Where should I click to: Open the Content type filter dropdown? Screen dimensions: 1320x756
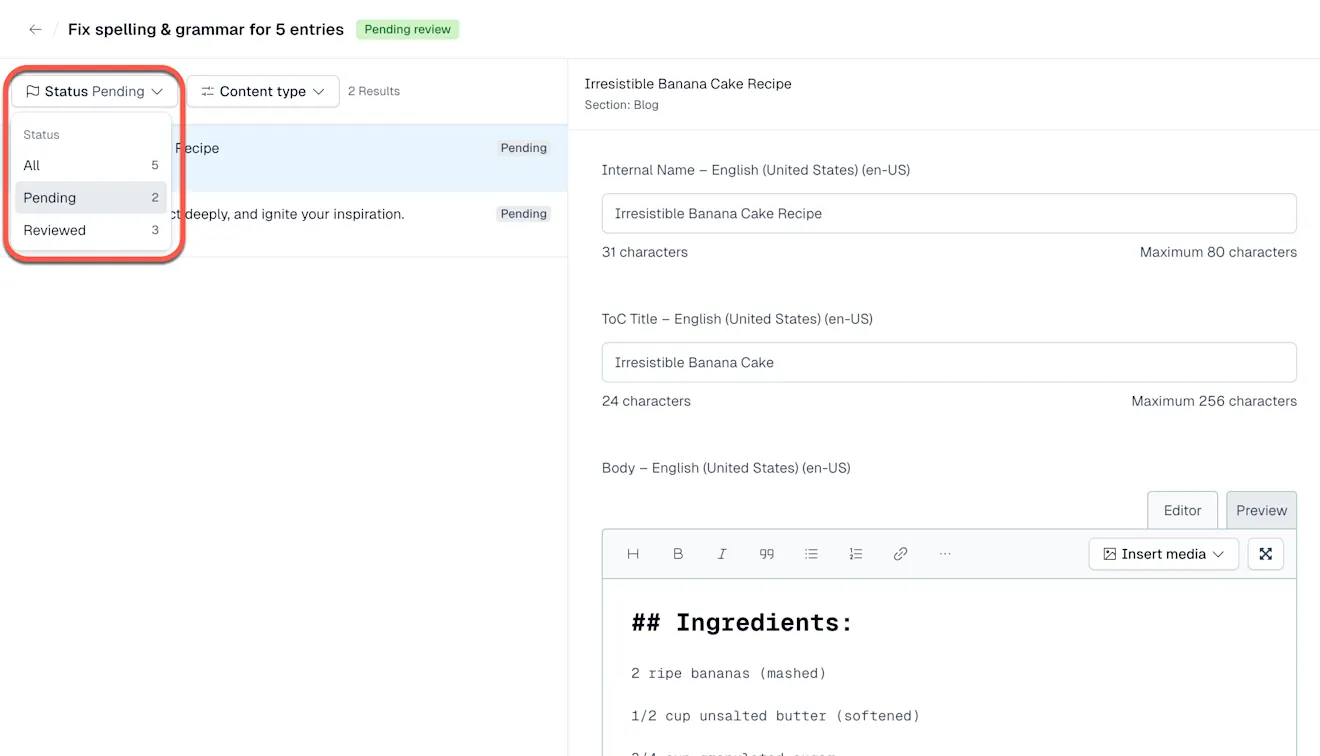[x=263, y=91]
